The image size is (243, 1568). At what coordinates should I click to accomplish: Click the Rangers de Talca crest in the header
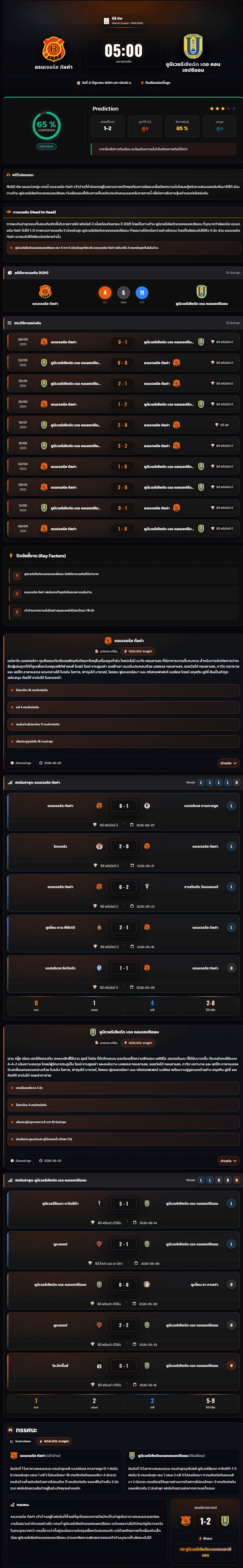(54, 49)
